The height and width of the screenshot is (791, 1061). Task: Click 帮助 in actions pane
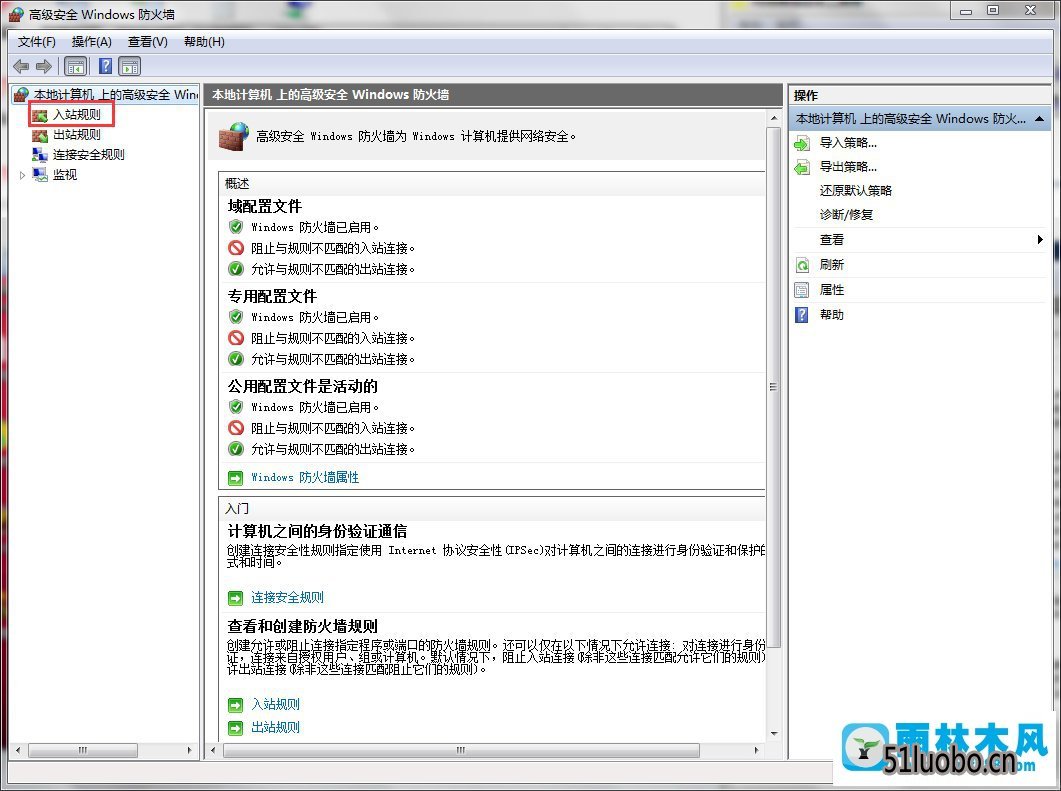pos(832,315)
